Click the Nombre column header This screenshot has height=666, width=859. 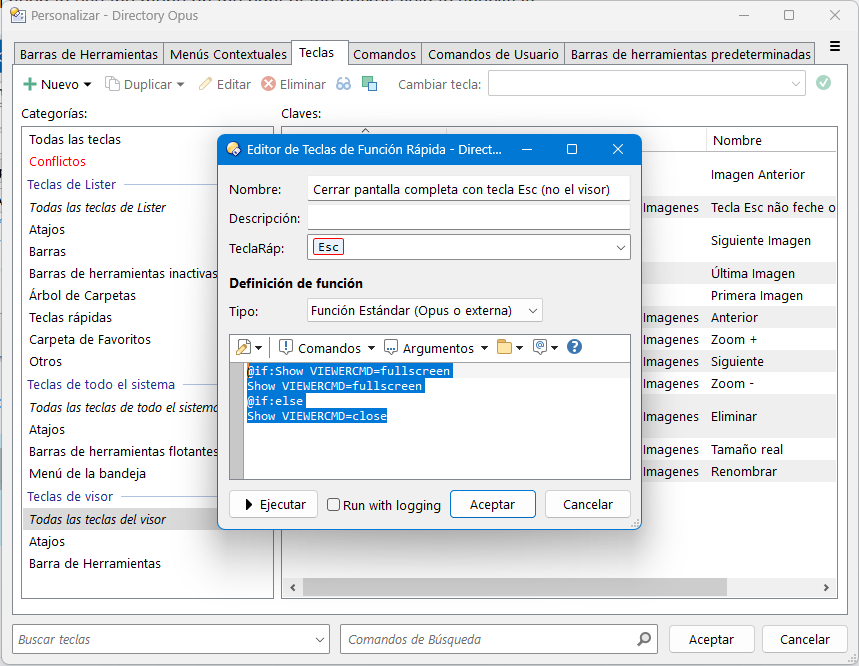pos(771,140)
